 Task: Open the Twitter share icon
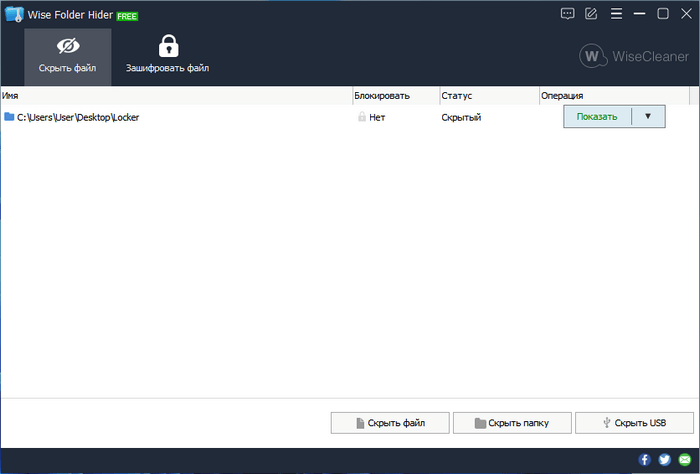[664, 459]
